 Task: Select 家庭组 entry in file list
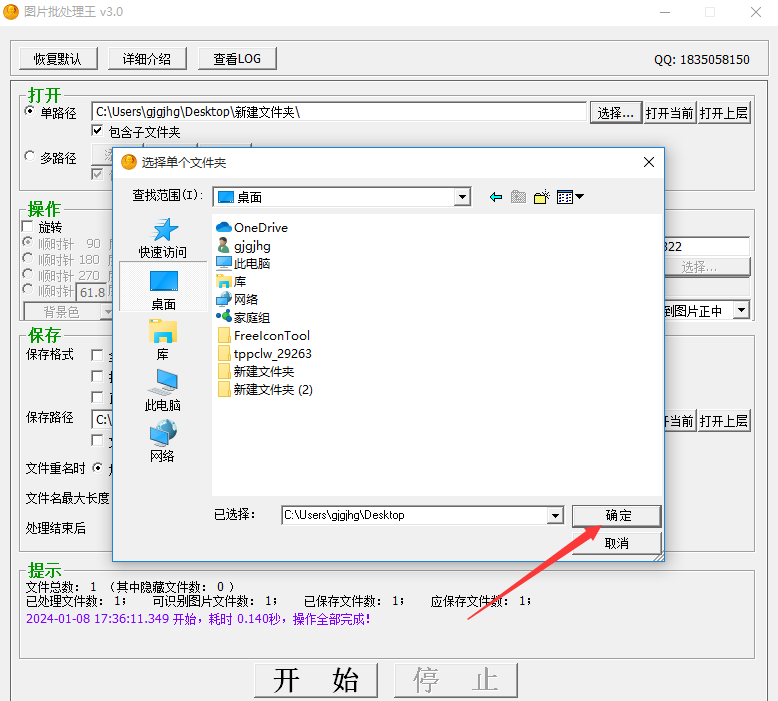pos(243,317)
